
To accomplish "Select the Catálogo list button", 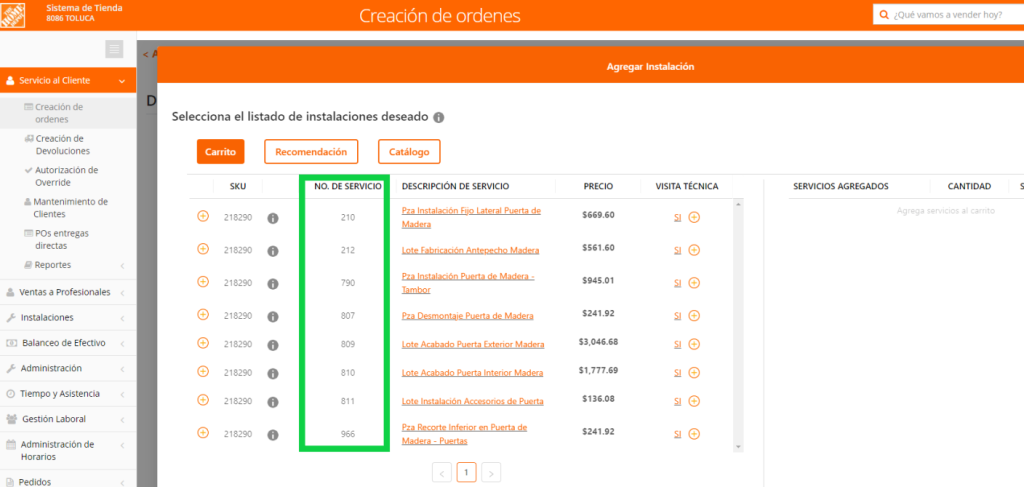I will point(409,151).
